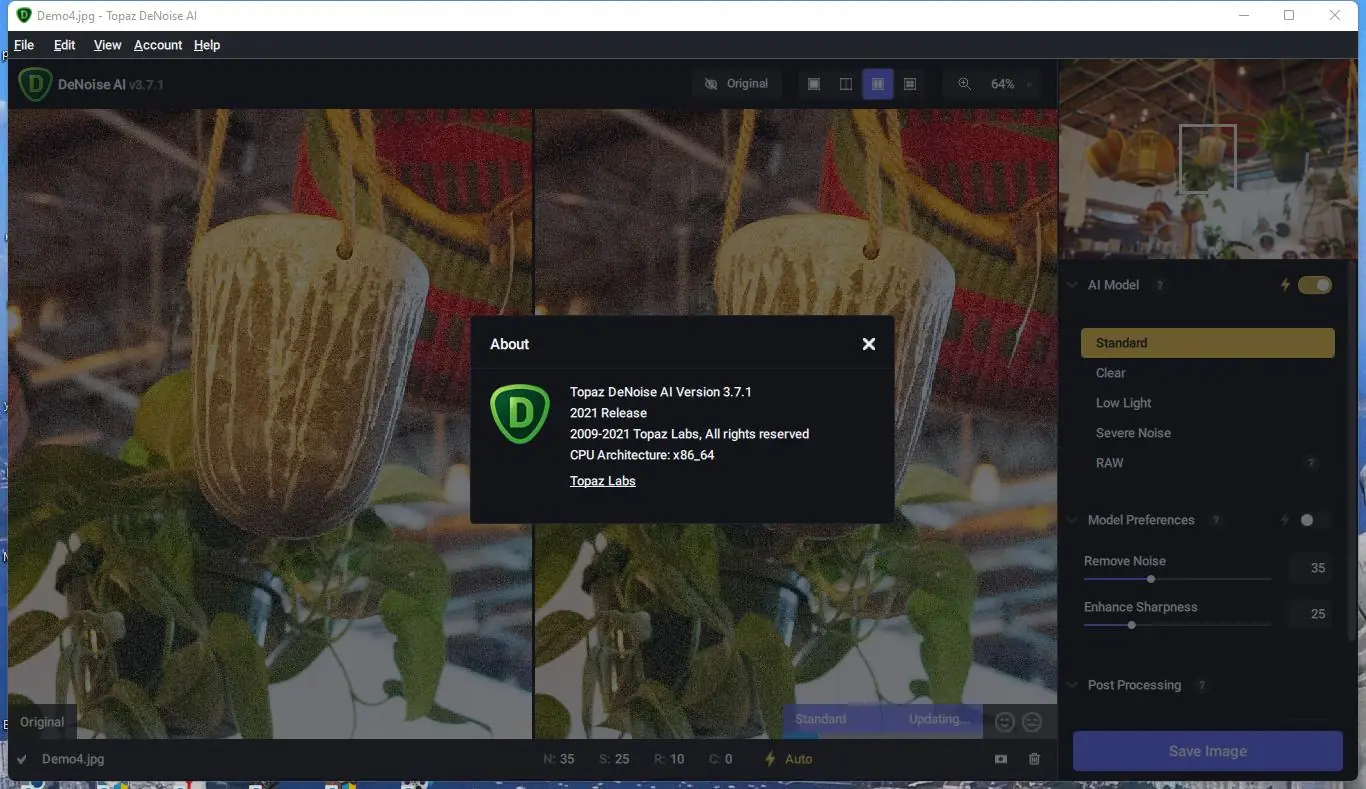Delete image with the trash icon
The image size is (1366, 789).
1034,759
